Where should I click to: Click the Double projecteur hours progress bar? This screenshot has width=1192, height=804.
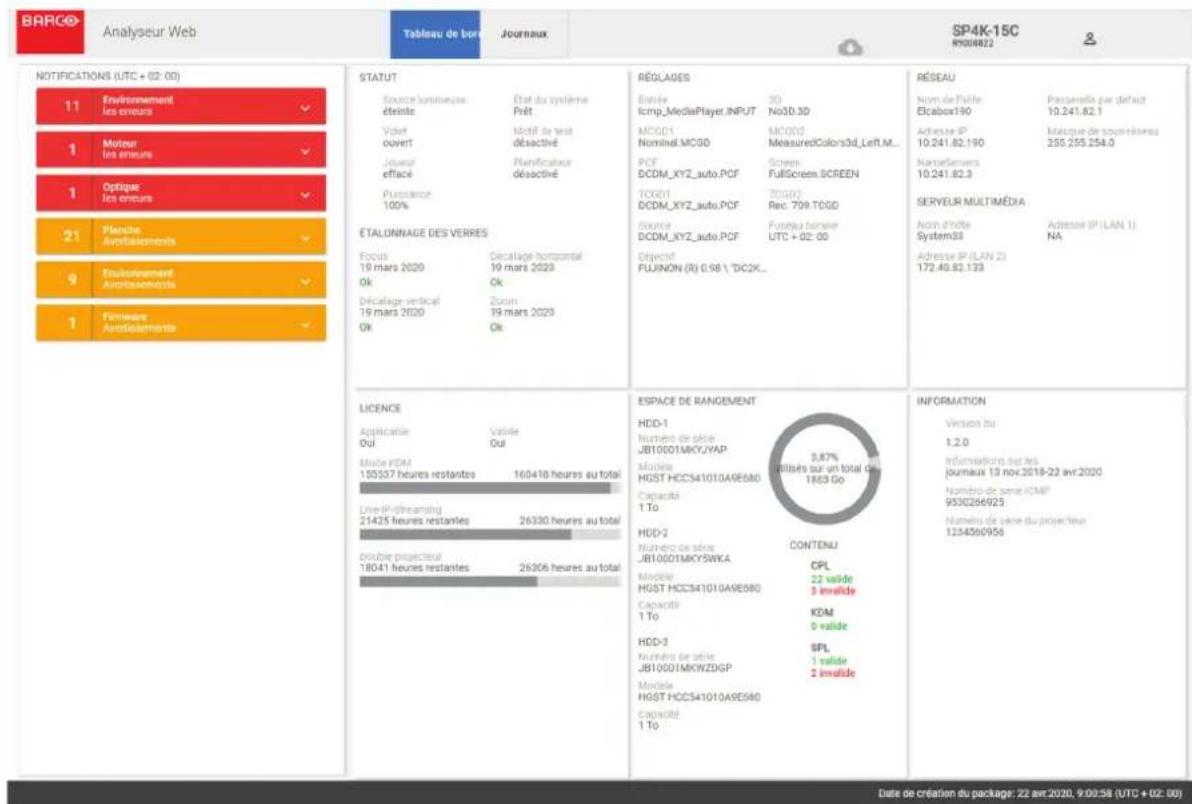click(x=490, y=581)
